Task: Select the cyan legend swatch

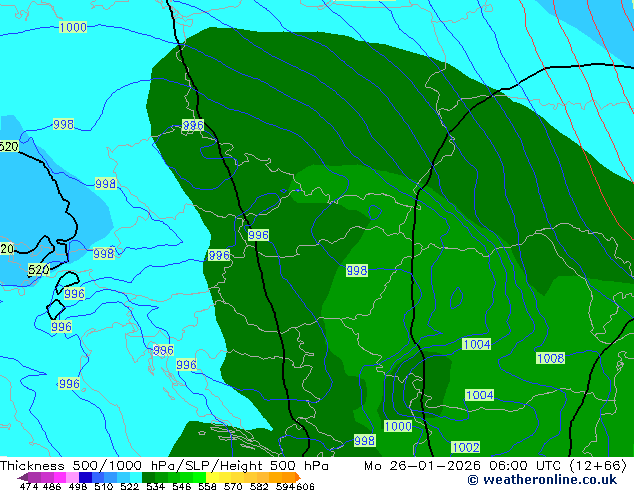Action: (136, 477)
